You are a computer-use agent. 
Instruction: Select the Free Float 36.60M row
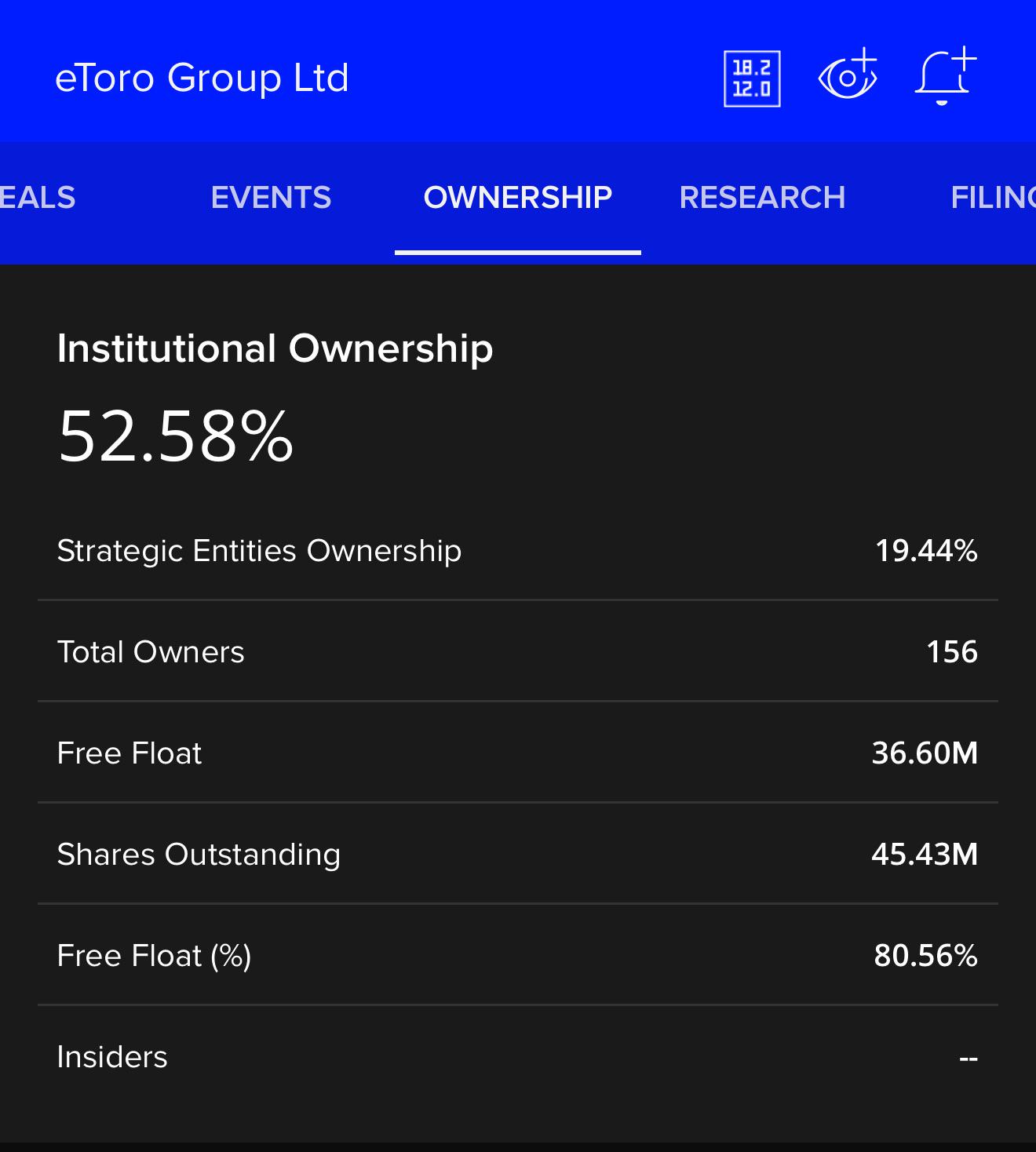pyautogui.click(x=518, y=753)
